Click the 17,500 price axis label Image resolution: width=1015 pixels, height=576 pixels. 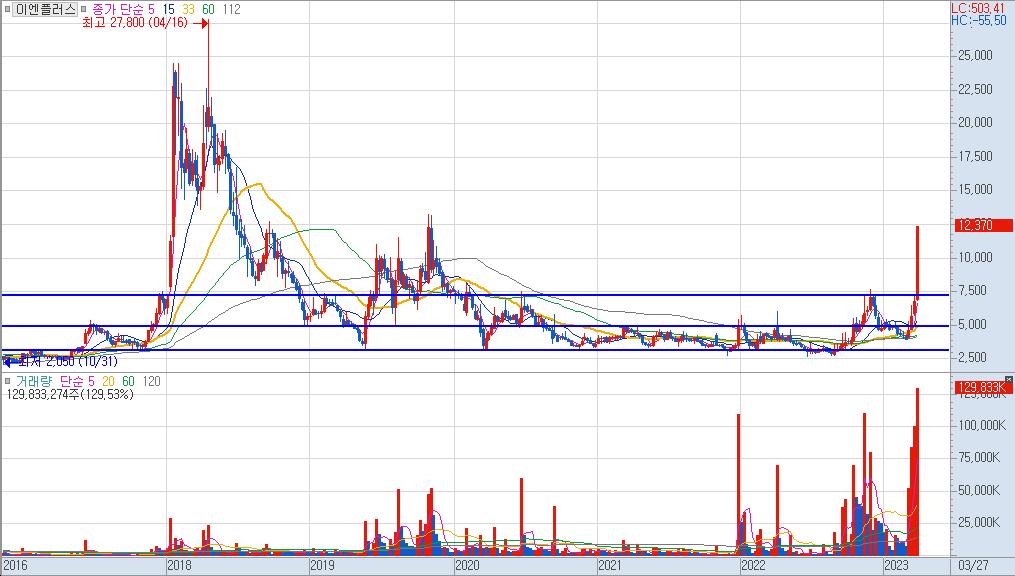(976, 156)
